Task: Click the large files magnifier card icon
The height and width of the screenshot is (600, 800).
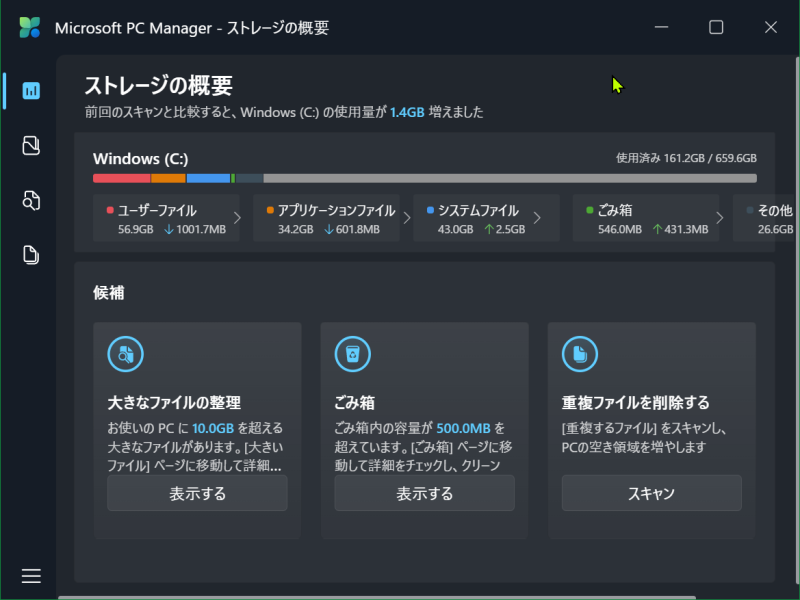Action: pos(125,353)
